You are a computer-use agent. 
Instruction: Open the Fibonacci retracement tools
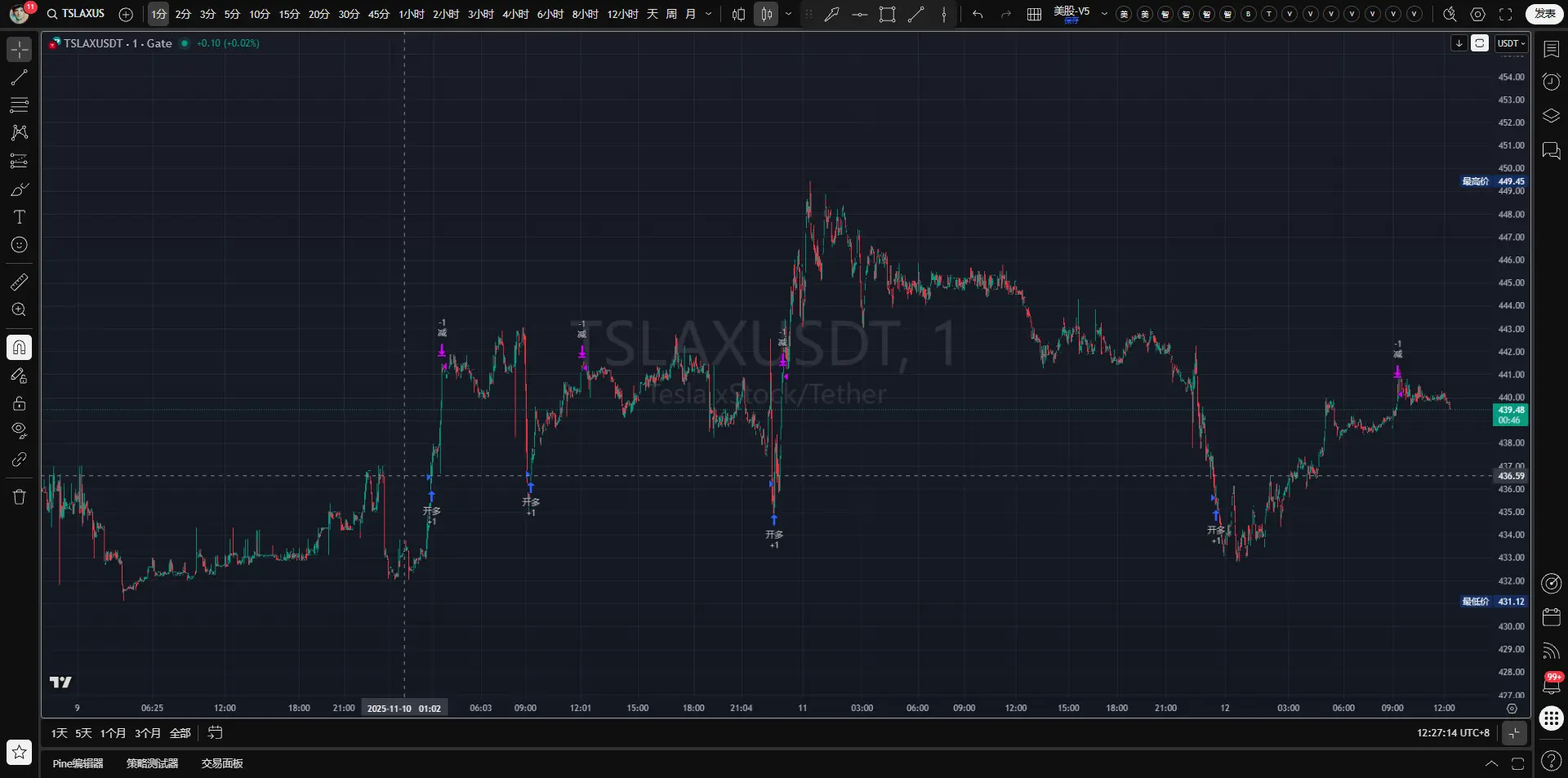20,105
